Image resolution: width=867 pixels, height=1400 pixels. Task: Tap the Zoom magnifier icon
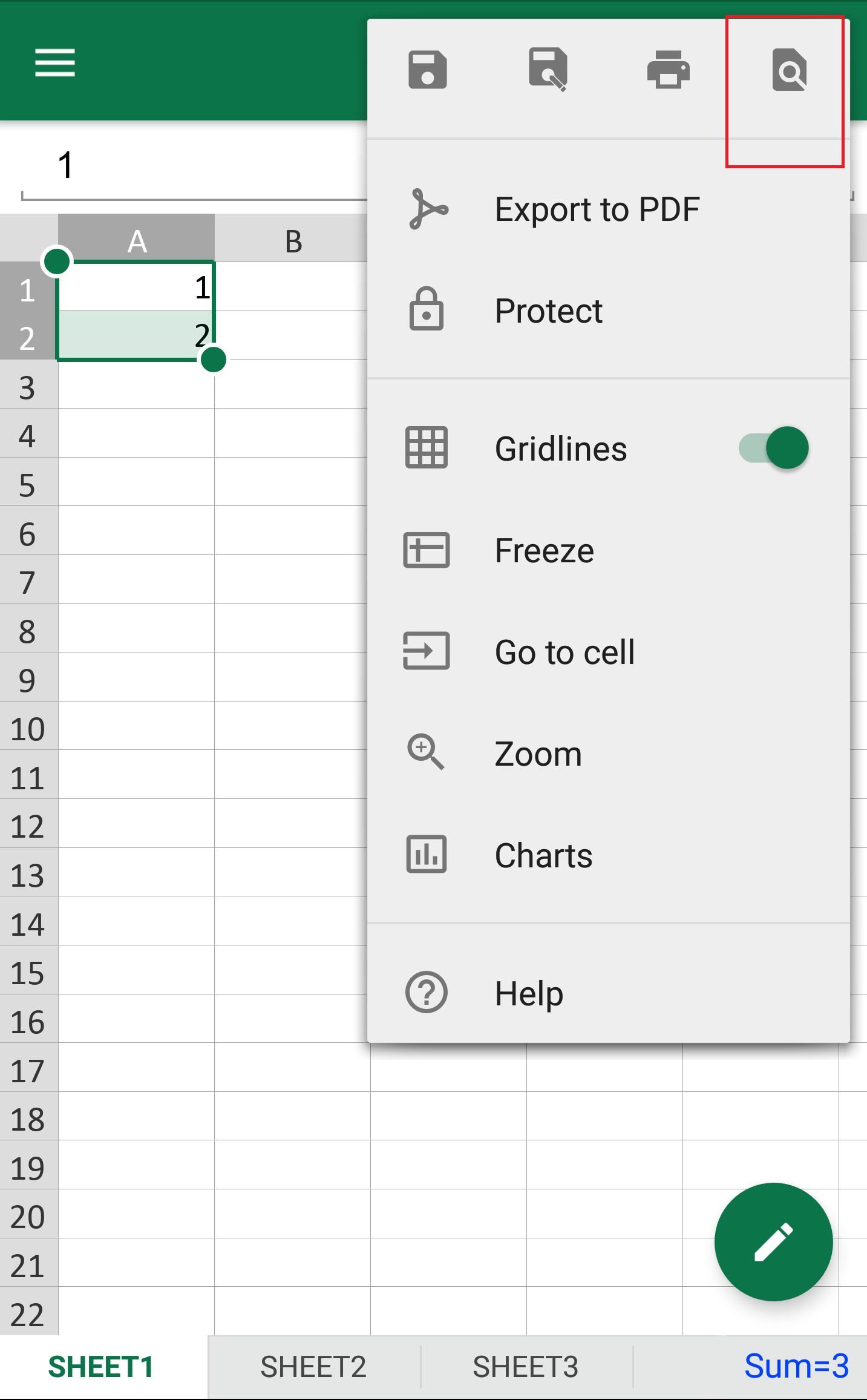coord(426,752)
